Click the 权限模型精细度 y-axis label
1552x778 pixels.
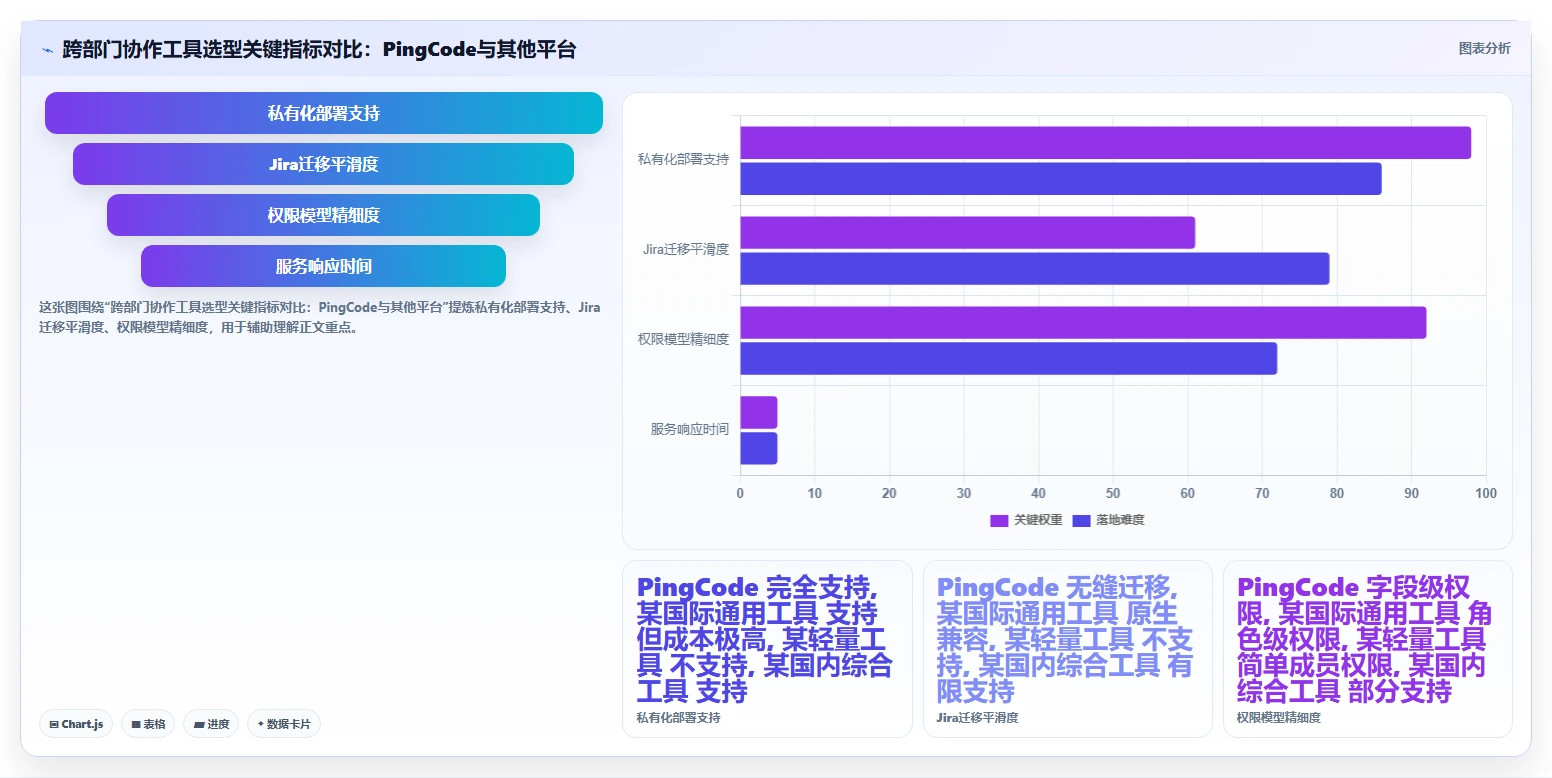pyautogui.click(x=683, y=339)
